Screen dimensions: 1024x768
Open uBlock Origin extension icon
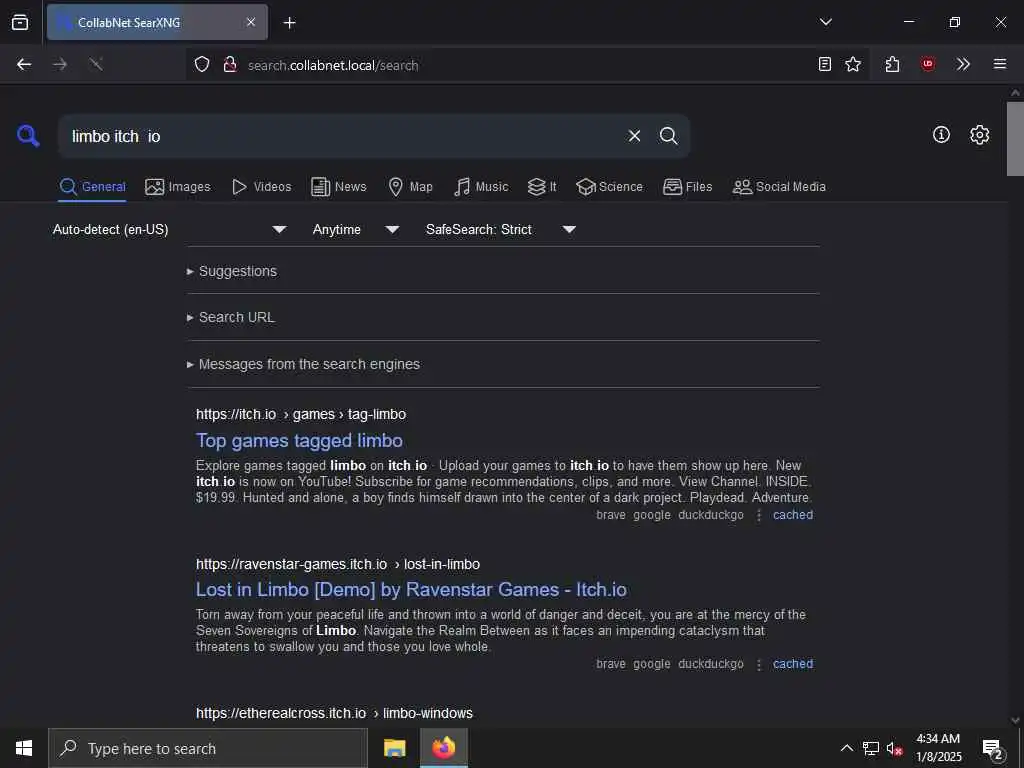[927, 64]
